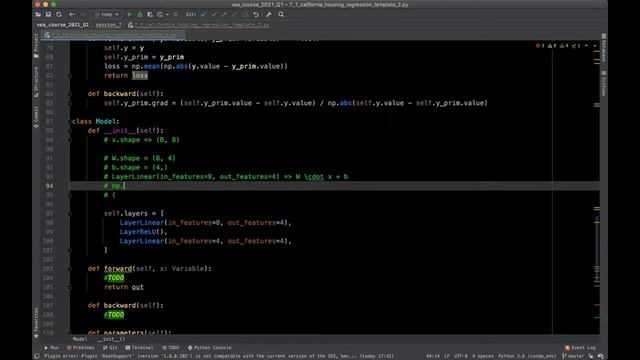Open settings via the wrench icon
The height and width of the screenshot is (360, 640).
pyautogui.click(x=269, y=14)
